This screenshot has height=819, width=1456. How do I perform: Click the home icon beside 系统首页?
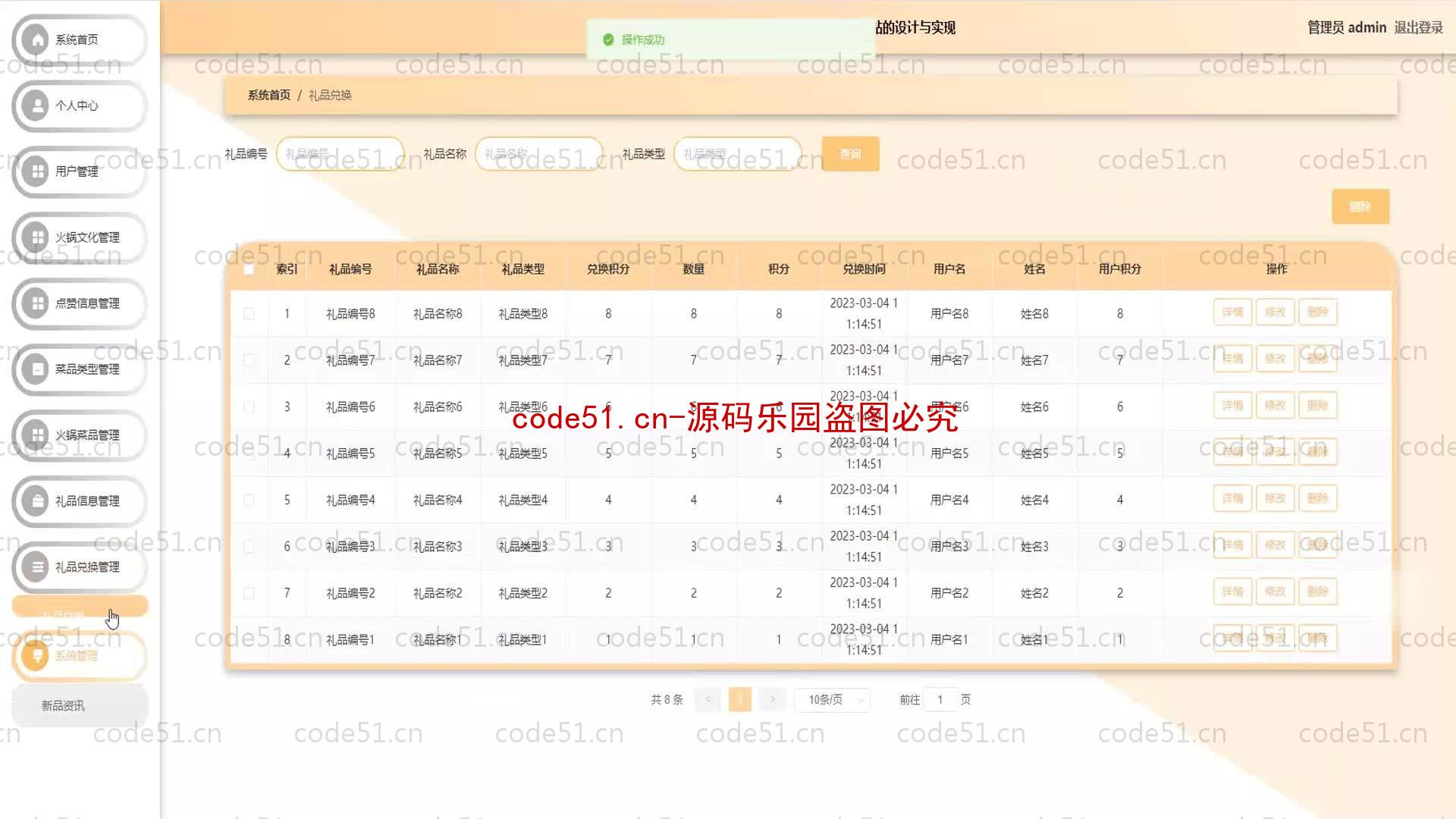(x=36, y=39)
